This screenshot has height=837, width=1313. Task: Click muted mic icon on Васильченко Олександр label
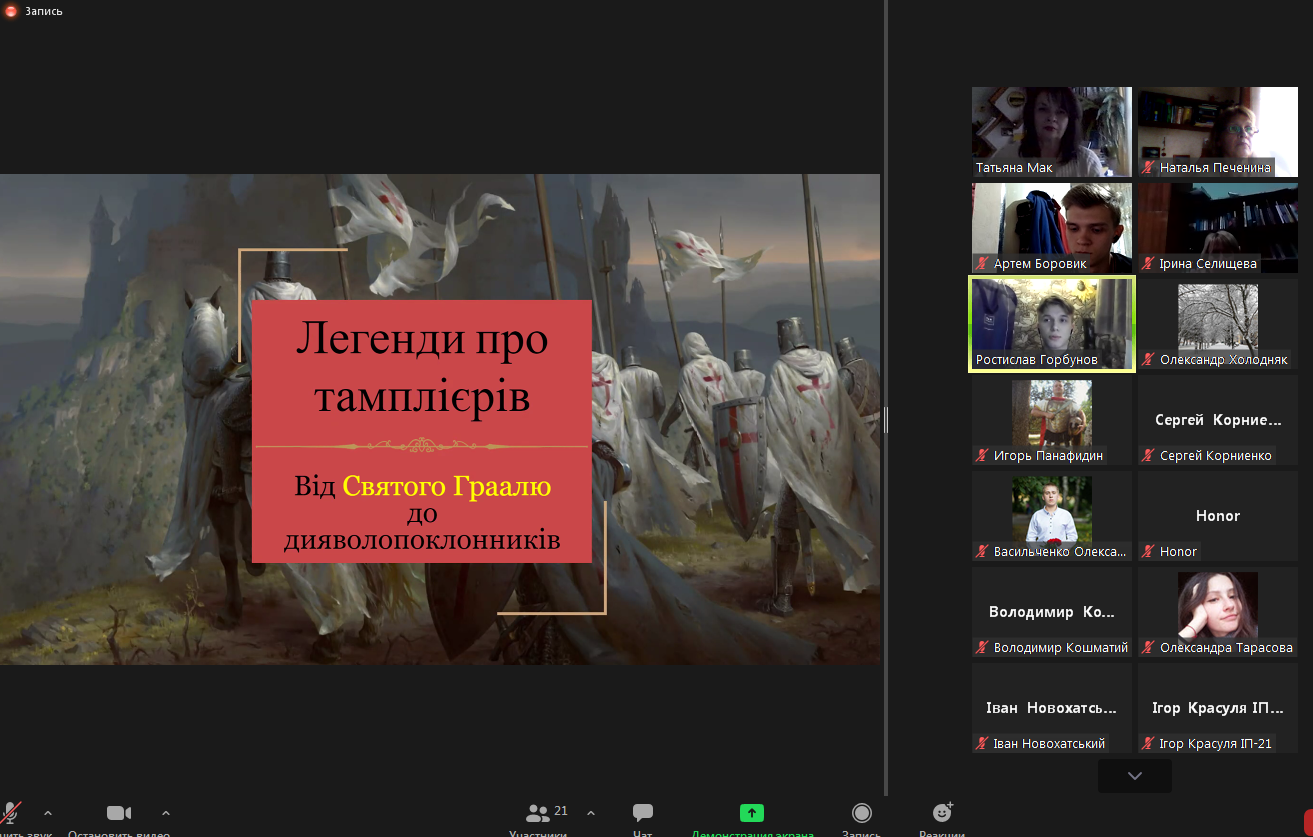[983, 552]
